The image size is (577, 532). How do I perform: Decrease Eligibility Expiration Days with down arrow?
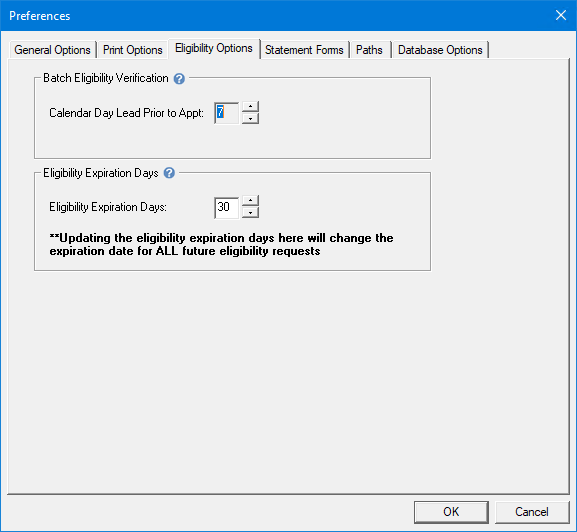[x=250, y=213]
